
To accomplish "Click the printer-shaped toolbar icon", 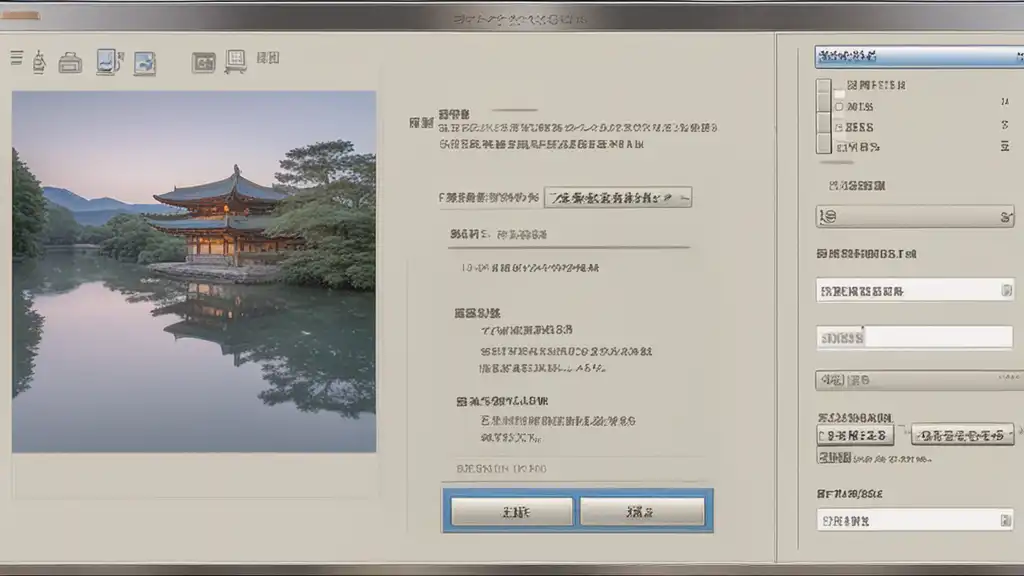I will 70,63.
